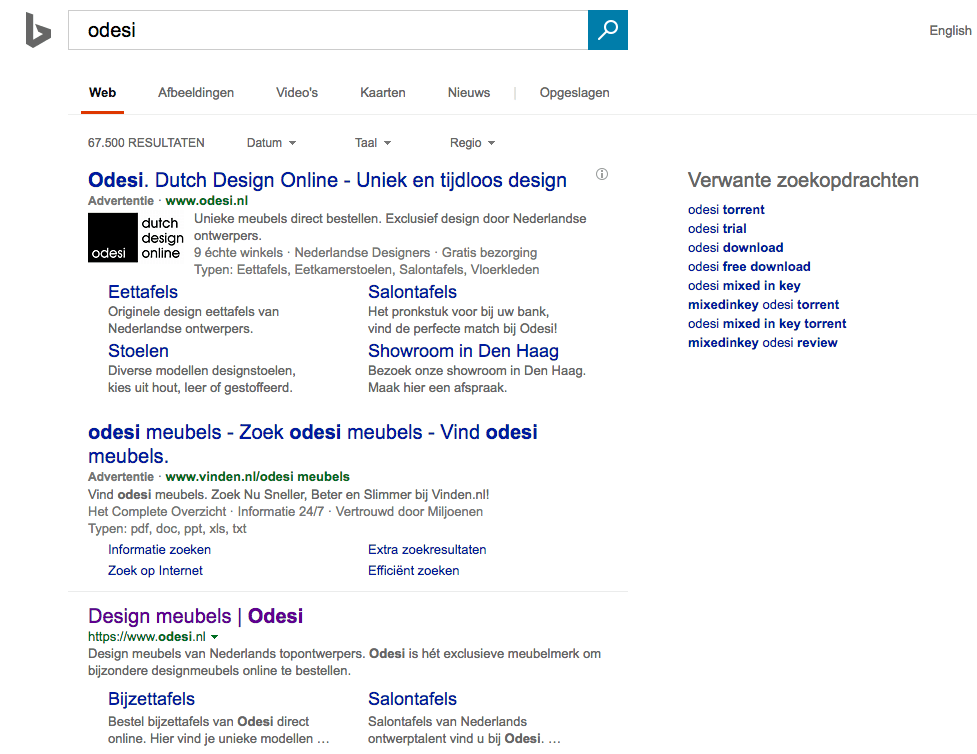Open the Video's tab
Viewport: 977px width, 754px height.
click(x=296, y=92)
